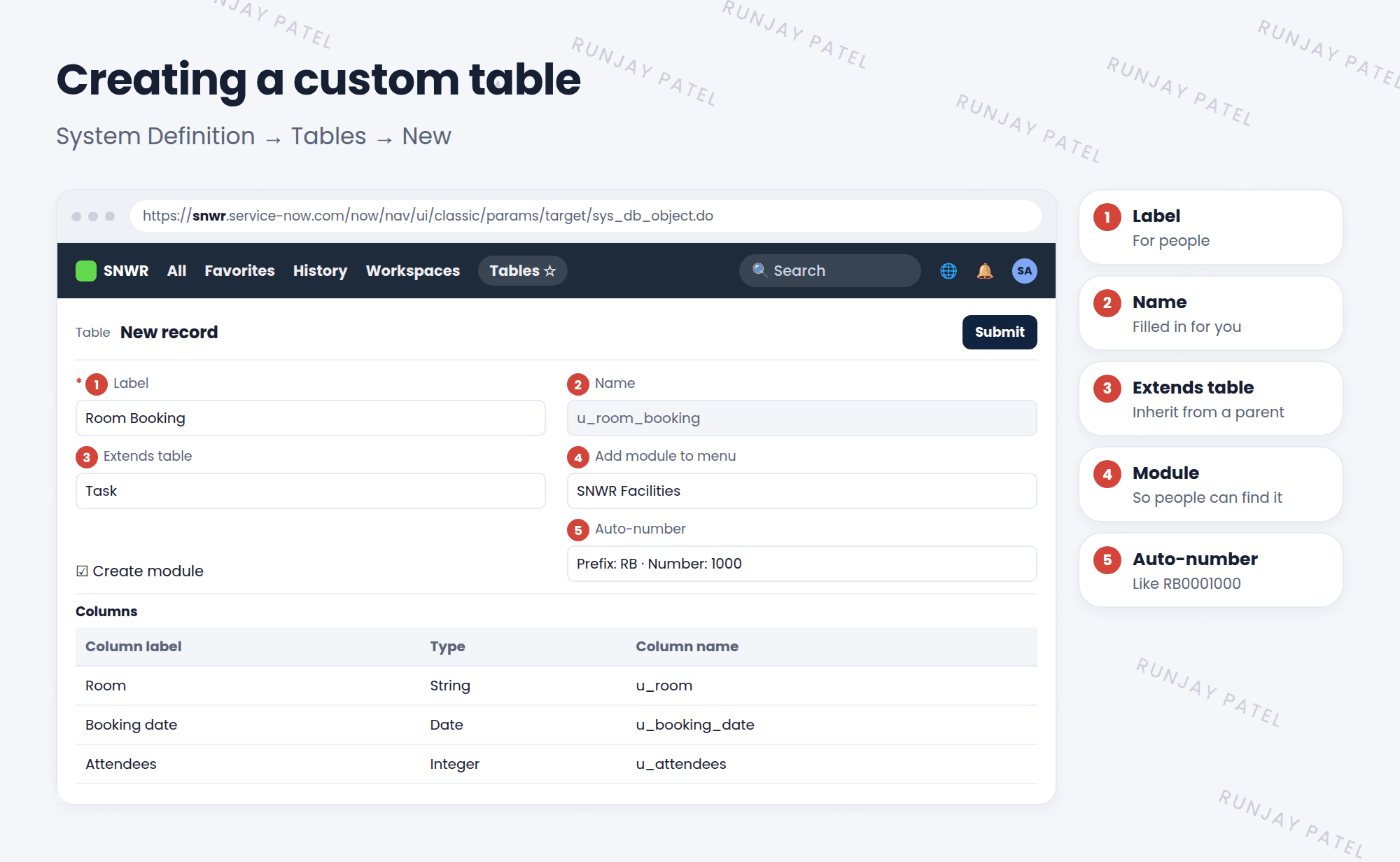Click the SNWR brand name

(x=126, y=271)
